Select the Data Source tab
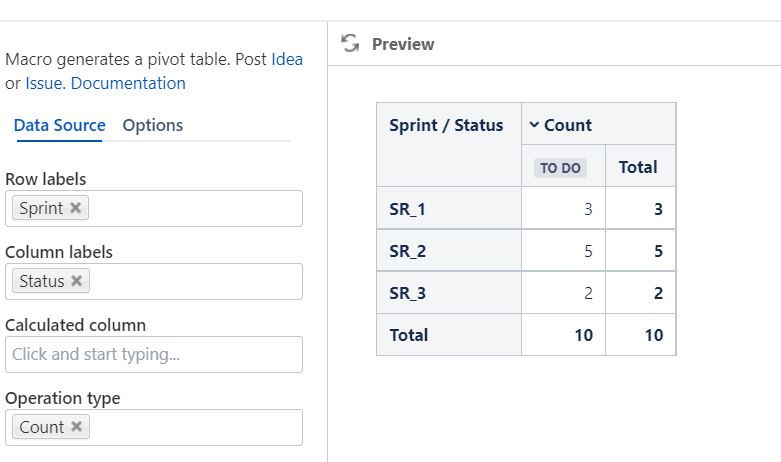Image resolution: width=781 pixels, height=462 pixels. tap(59, 125)
